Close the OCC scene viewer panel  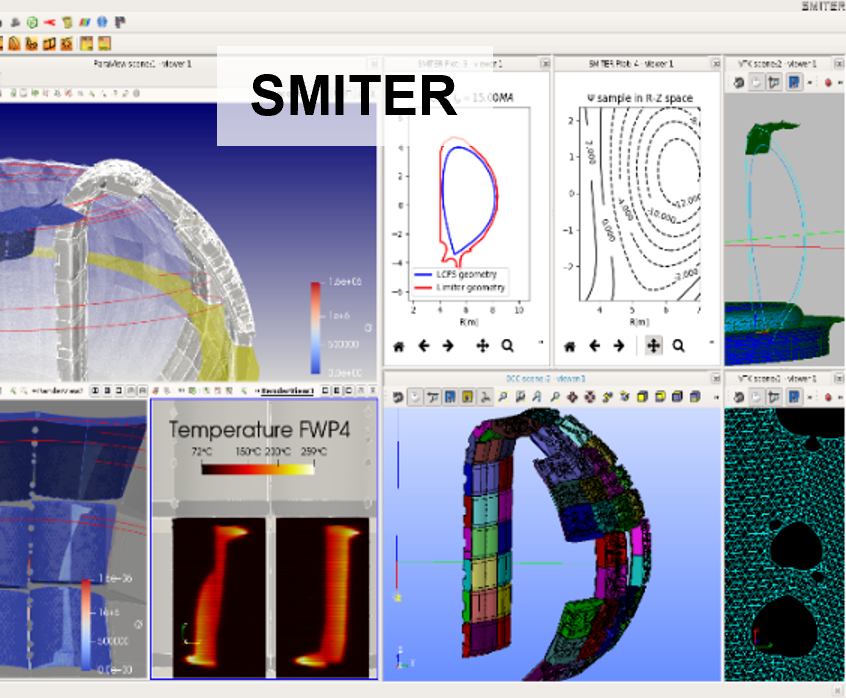coord(715,379)
